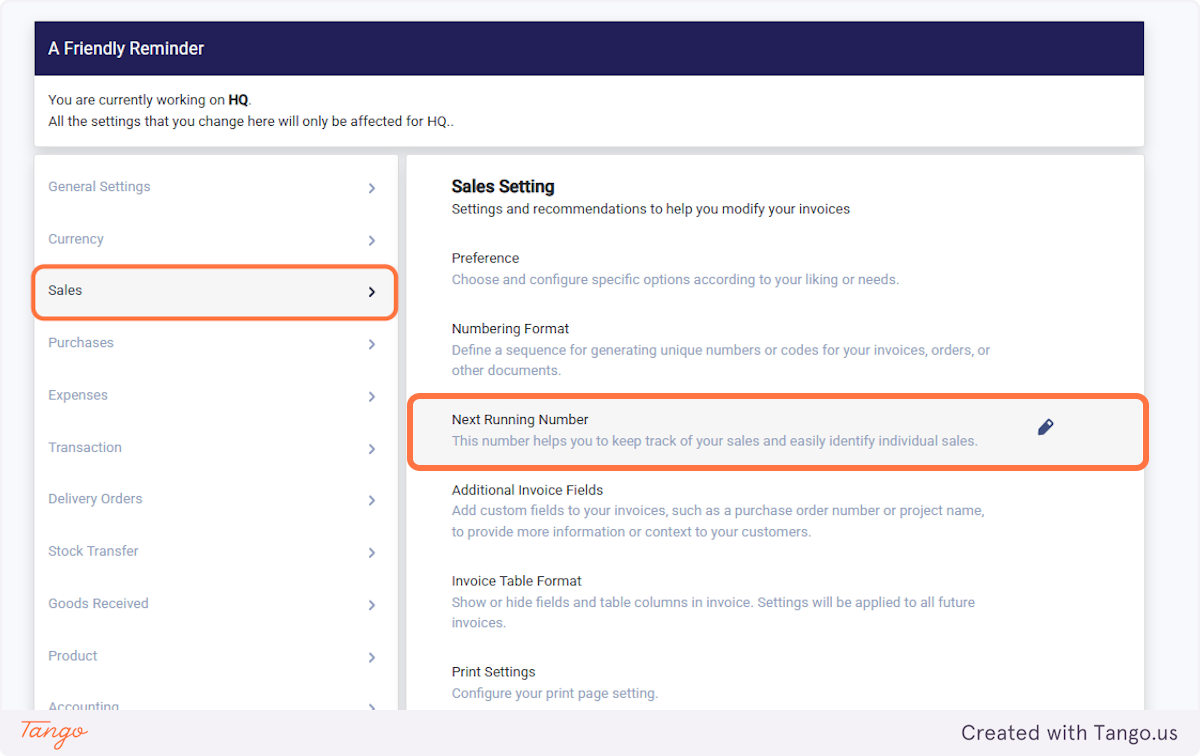The height and width of the screenshot is (756, 1200).
Task: Click 'Configure your print page setting.' description
Action: point(555,693)
